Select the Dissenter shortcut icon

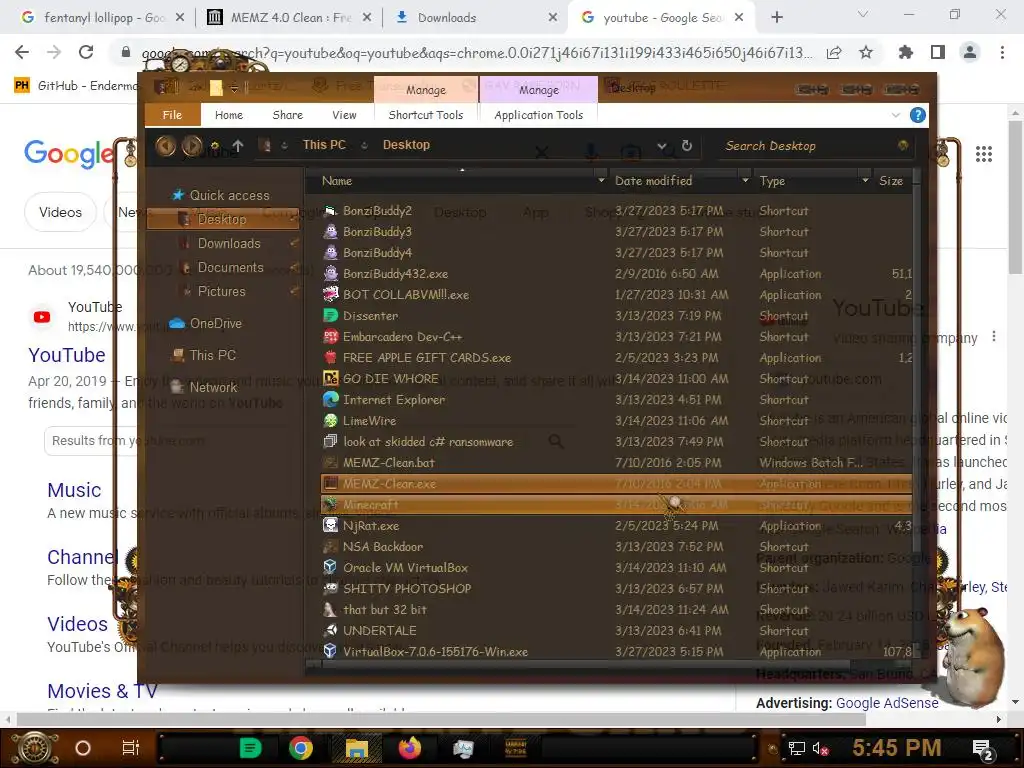tap(330, 315)
